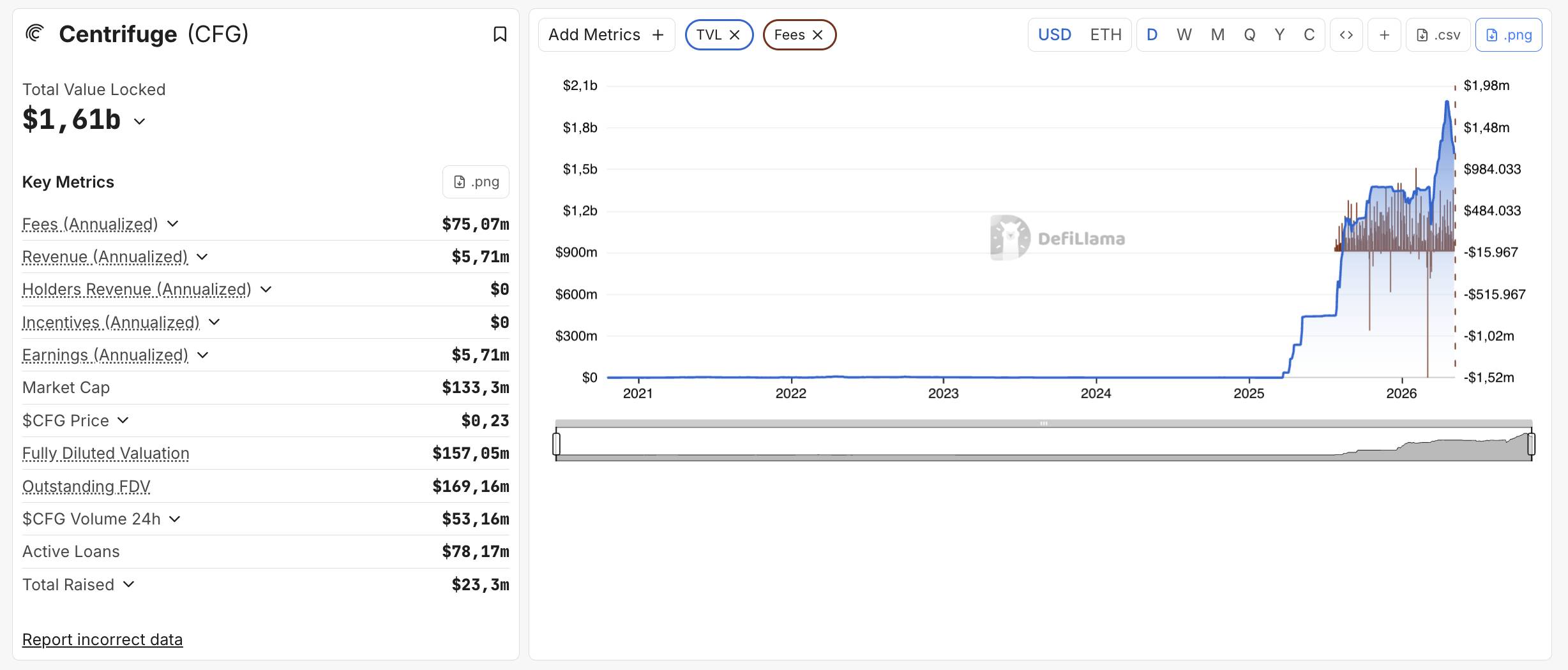Click the Centrifuge logo icon

pos(34,33)
